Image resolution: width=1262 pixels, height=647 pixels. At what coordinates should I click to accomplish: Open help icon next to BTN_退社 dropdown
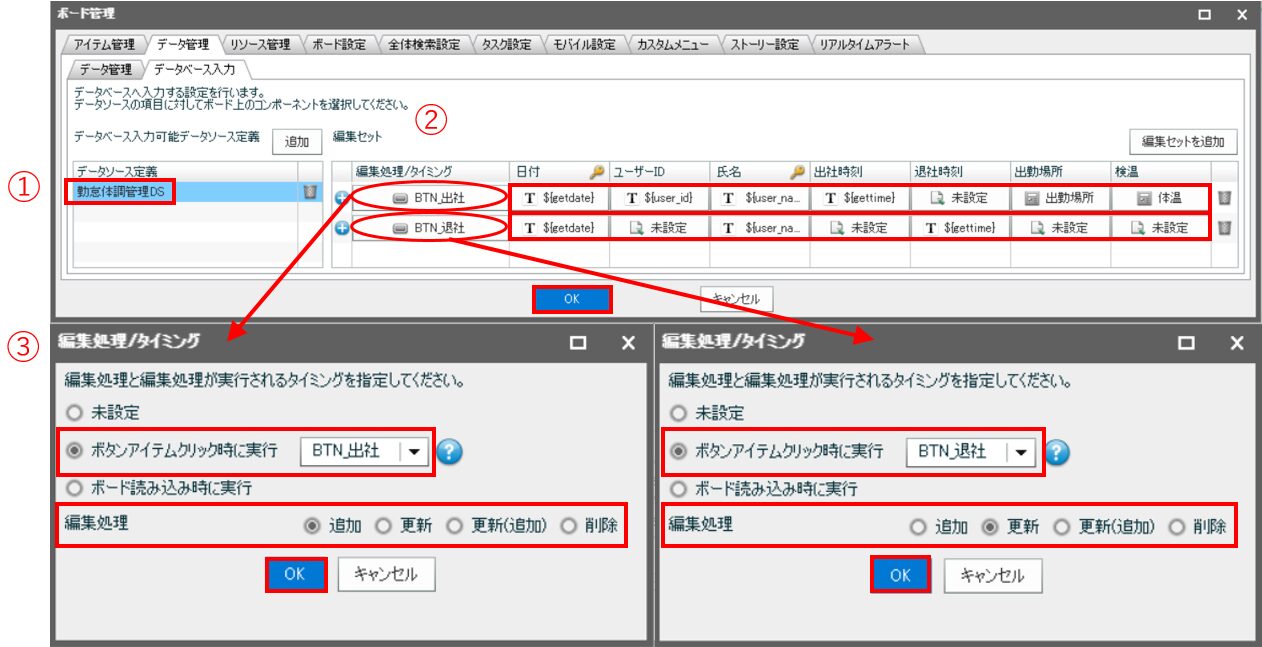(1056, 452)
